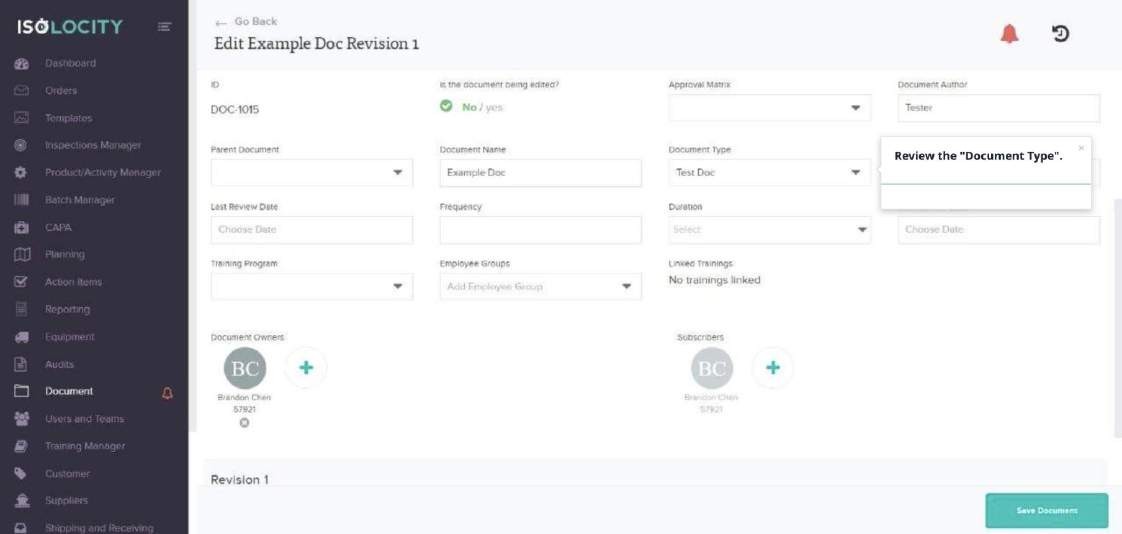The image size is (1122, 534).
Task: Click Brandon Chen owner avatar
Action: [x=245, y=368]
